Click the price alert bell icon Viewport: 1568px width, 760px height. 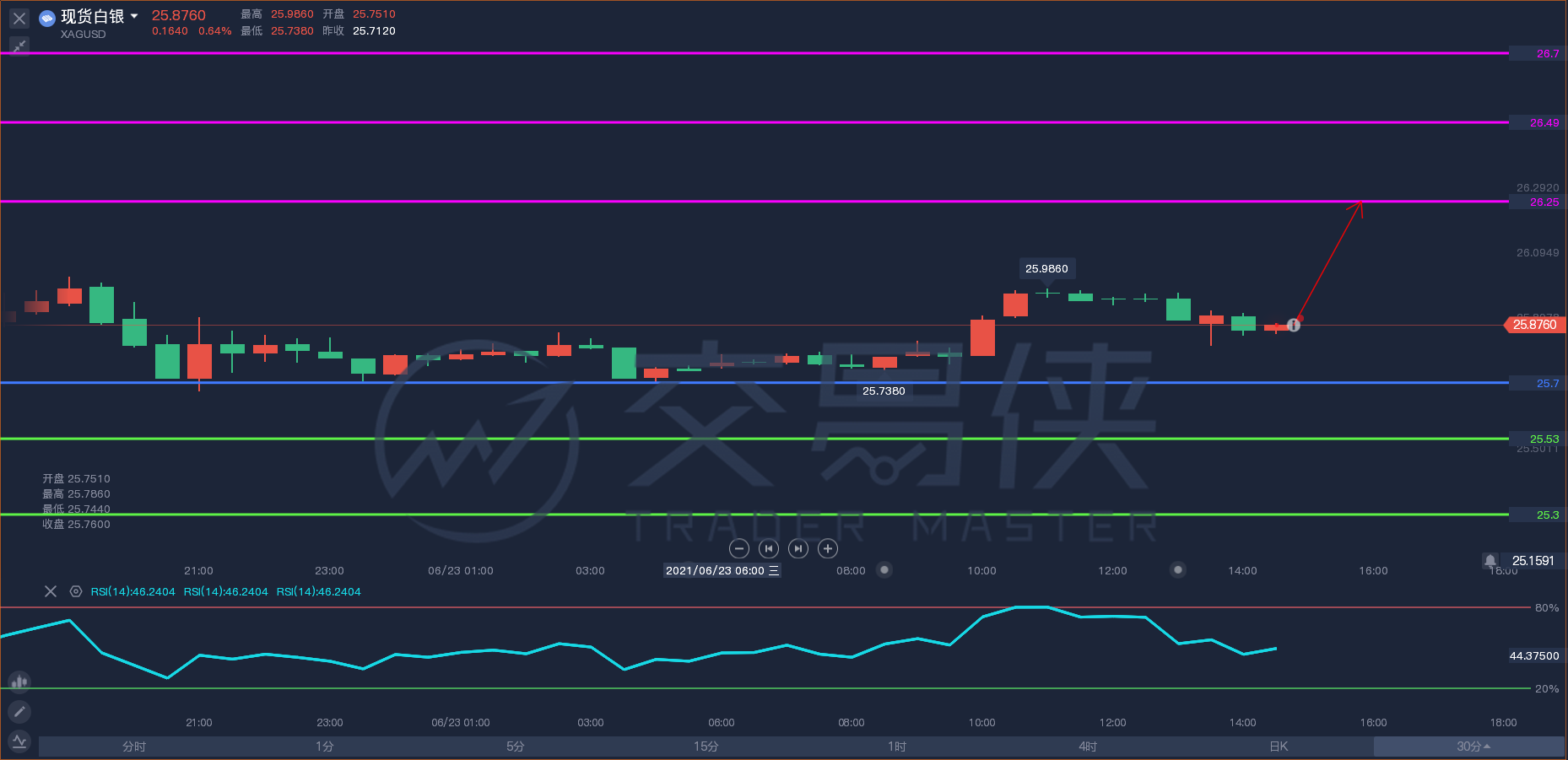(1490, 560)
